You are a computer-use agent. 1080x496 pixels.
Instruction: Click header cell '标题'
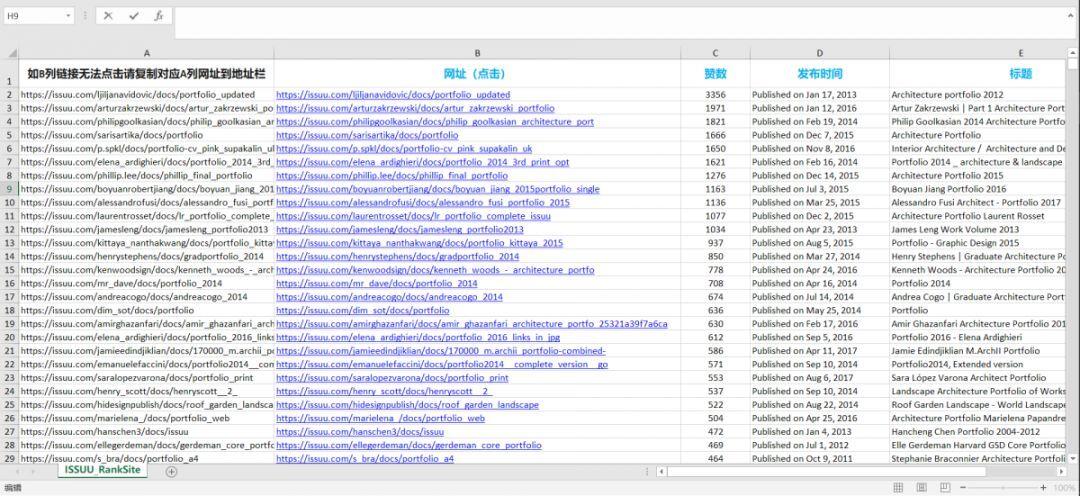click(978, 74)
